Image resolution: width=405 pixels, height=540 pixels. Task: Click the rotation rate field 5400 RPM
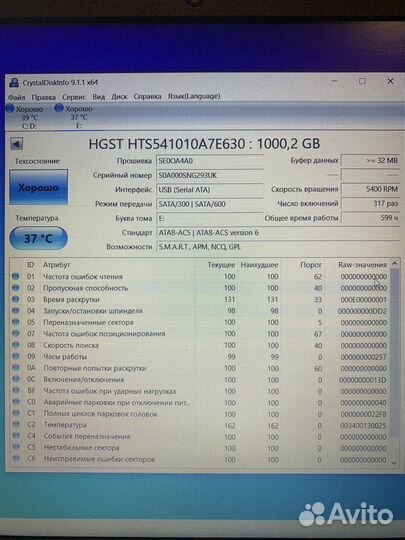(370, 189)
